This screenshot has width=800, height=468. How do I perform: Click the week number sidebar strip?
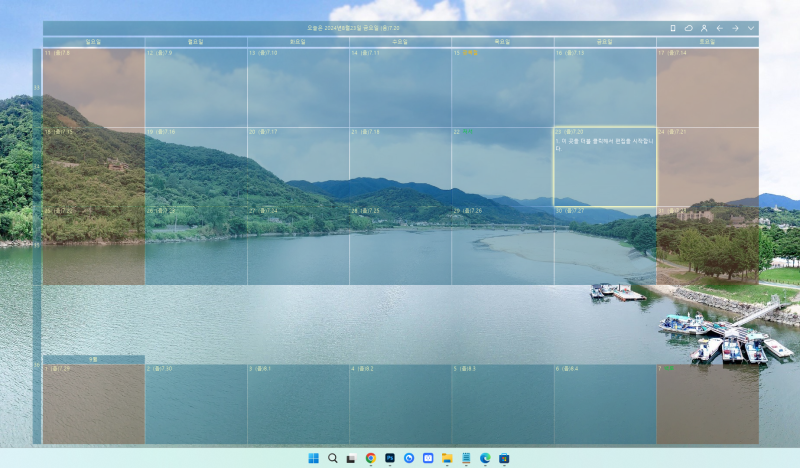click(x=37, y=246)
